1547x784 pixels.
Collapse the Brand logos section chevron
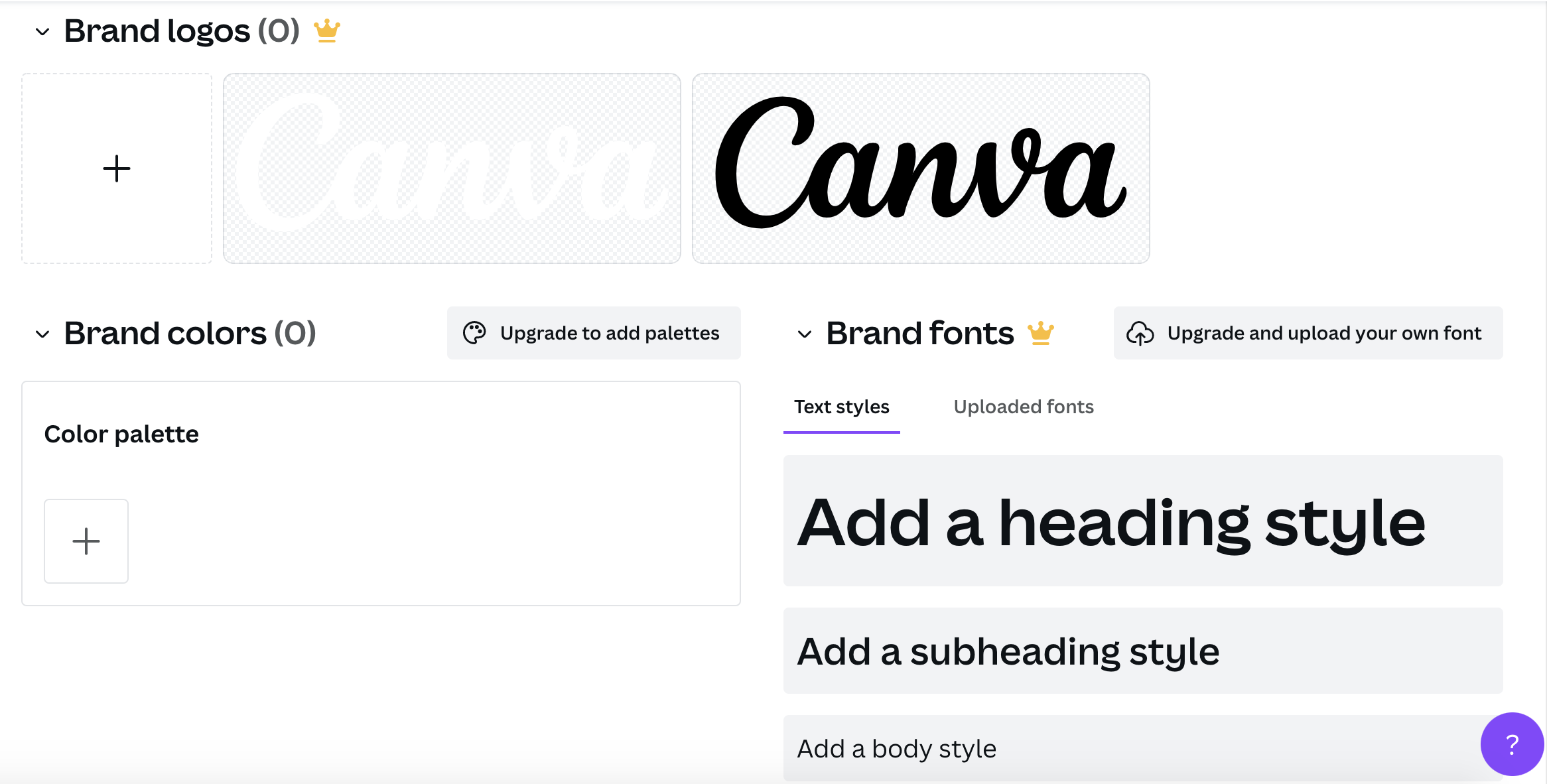(42, 32)
